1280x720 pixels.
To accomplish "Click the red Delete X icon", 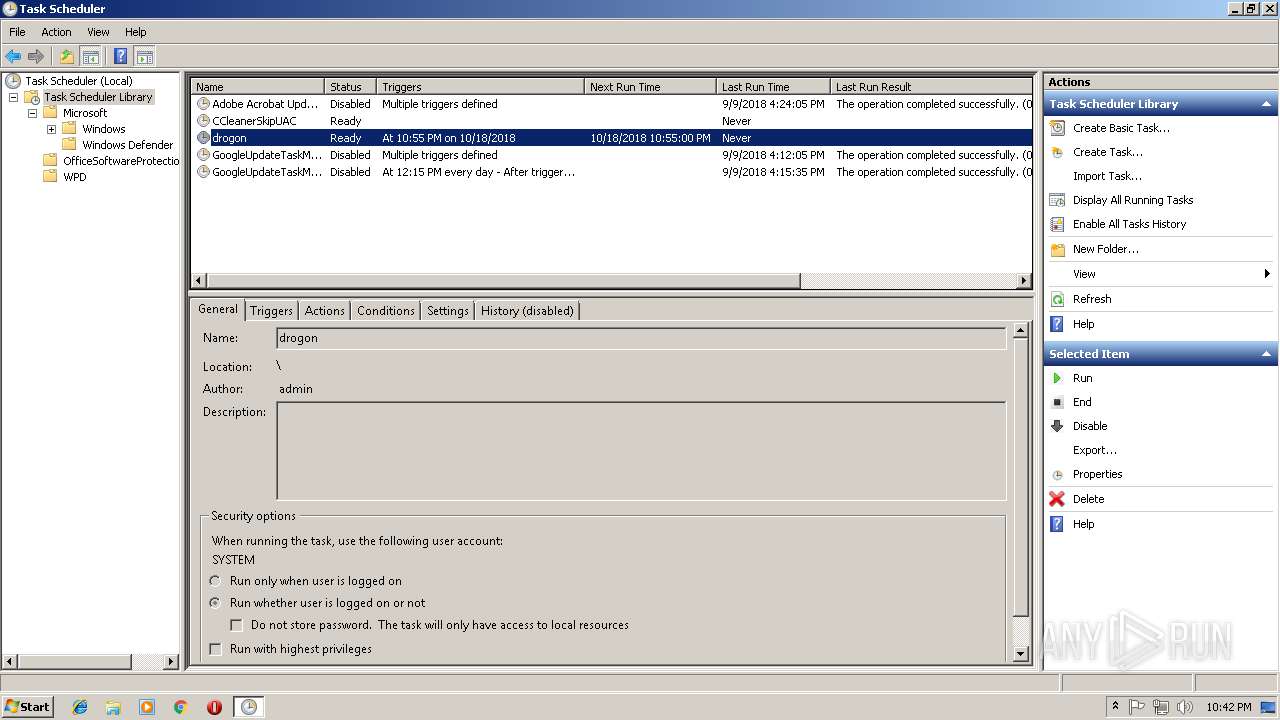I will [1057, 499].
